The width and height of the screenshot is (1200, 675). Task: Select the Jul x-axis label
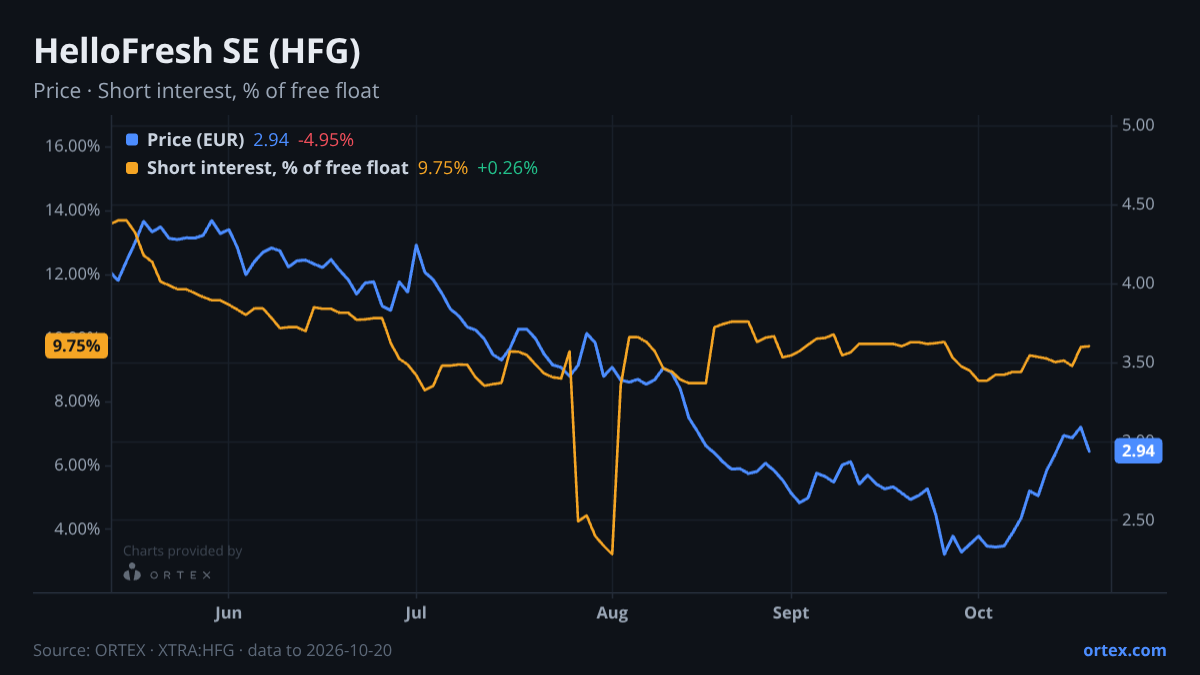coord(416,613)
